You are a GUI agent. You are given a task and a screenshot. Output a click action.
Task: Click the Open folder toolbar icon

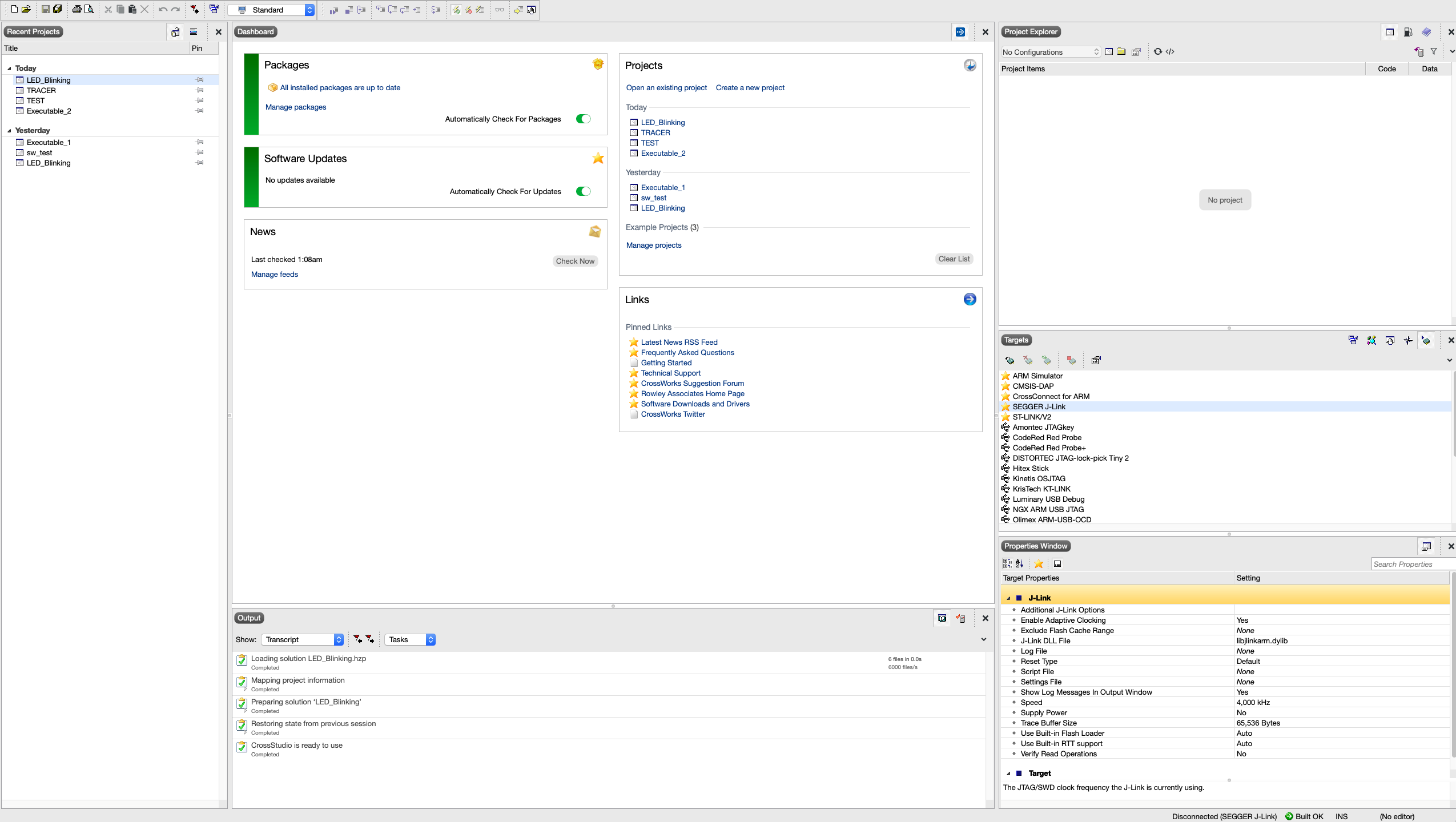(26, 9)
